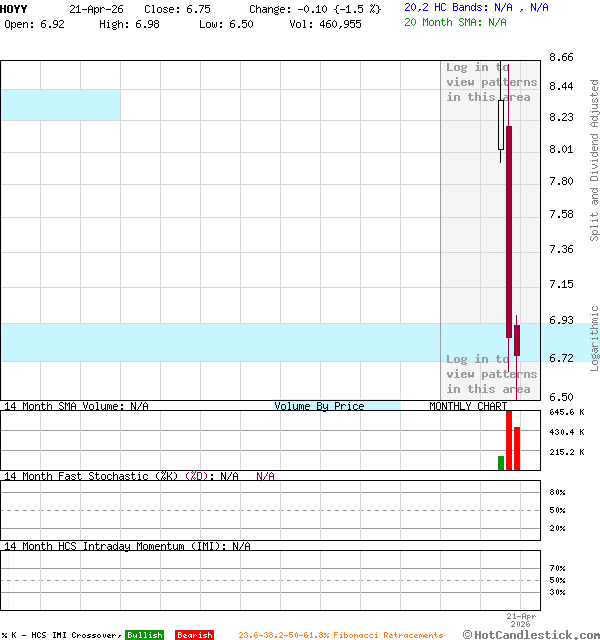Click the small red candlestick near 6.93

(517, 340)
